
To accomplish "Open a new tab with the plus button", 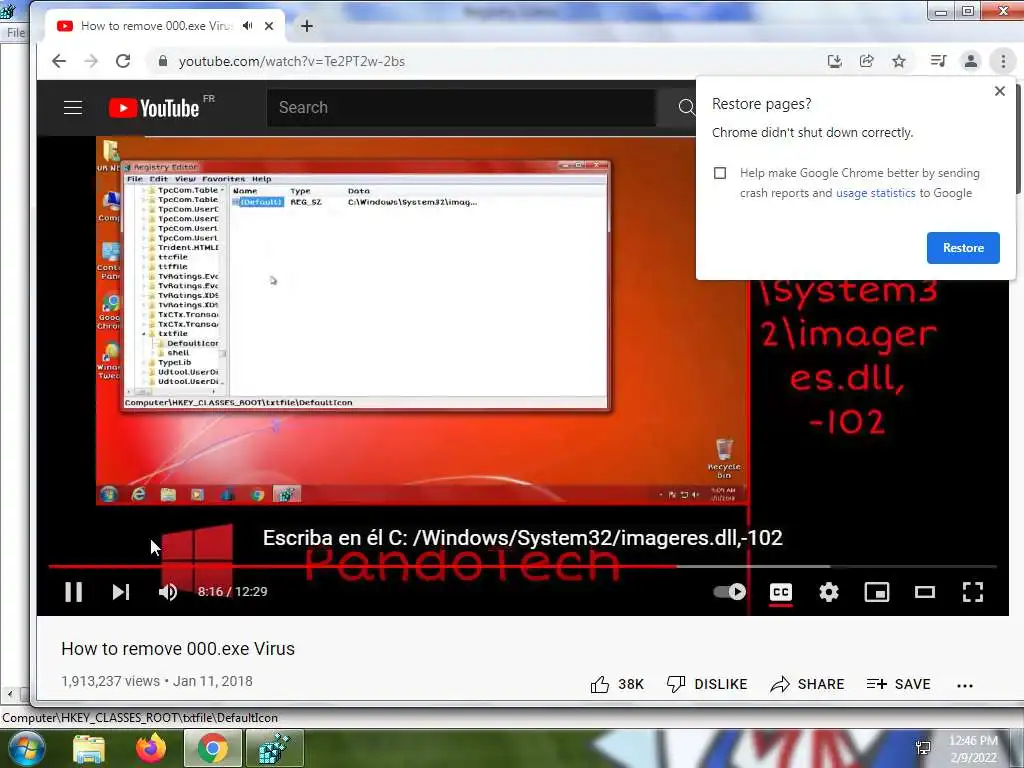I will (x=306, y=26).
